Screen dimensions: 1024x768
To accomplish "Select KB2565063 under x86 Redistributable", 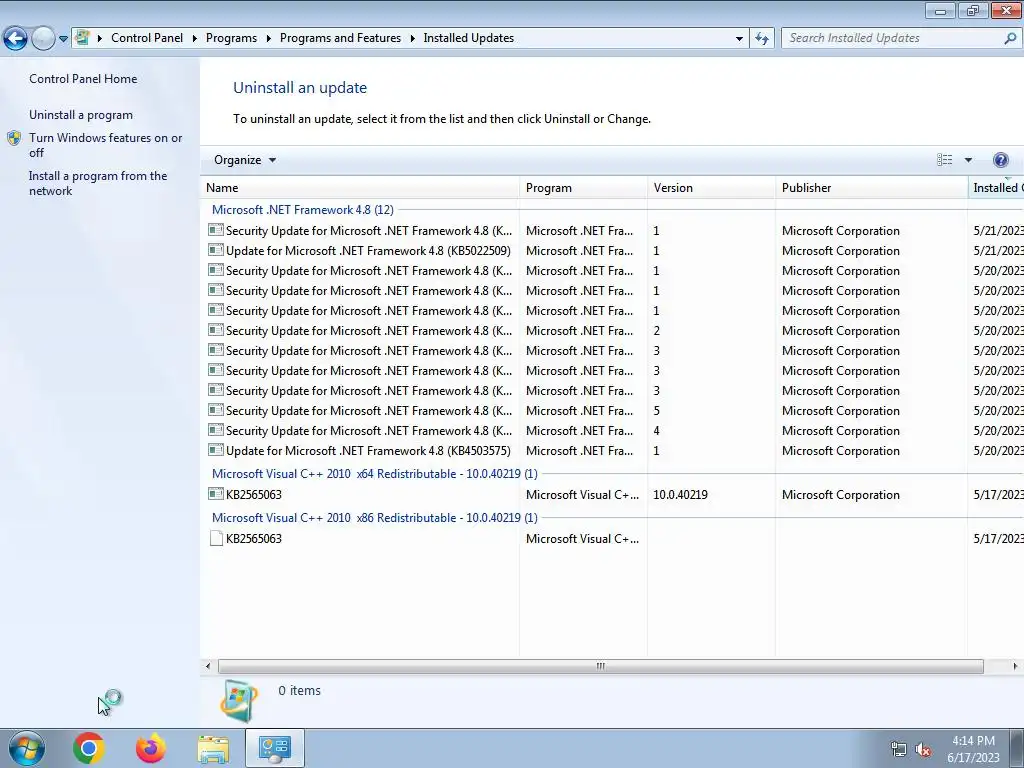I will (253, 538).
